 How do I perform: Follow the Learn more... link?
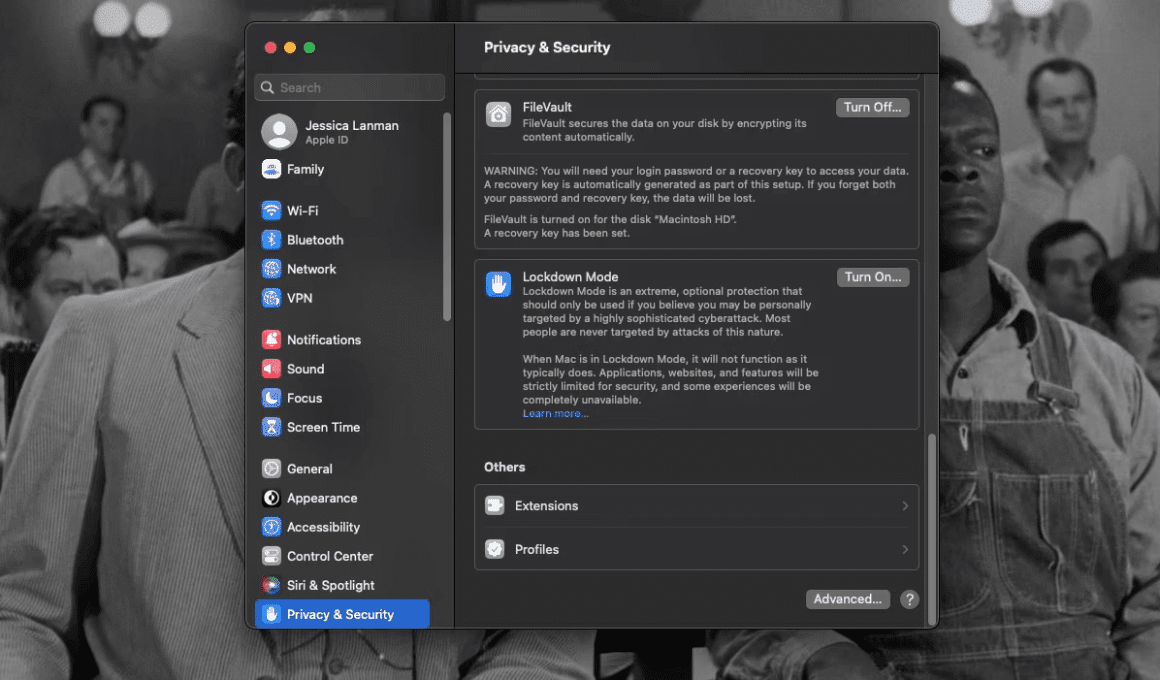tap(556, 414)
